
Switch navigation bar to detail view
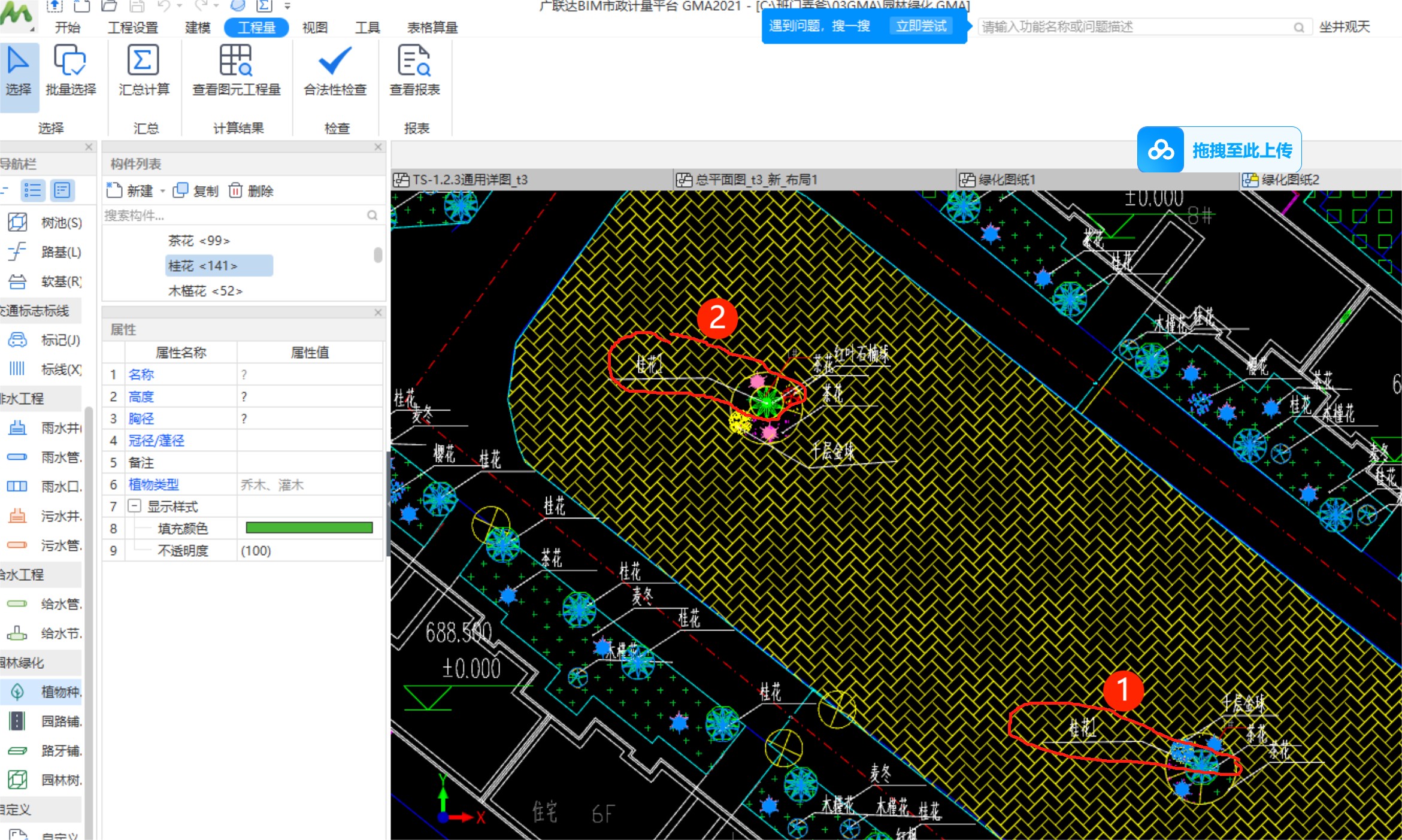62,190
